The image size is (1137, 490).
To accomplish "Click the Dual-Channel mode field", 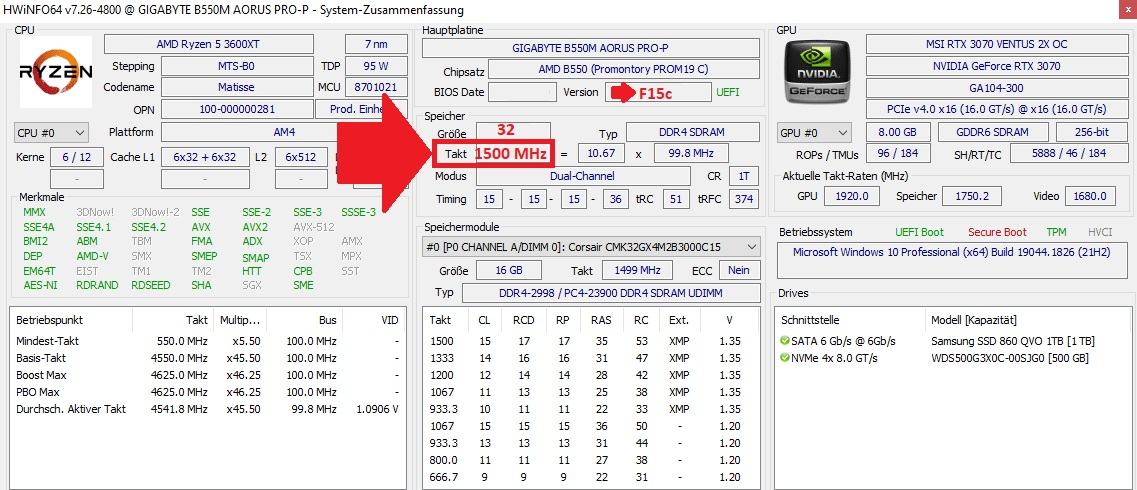I will tap(583, 176).
